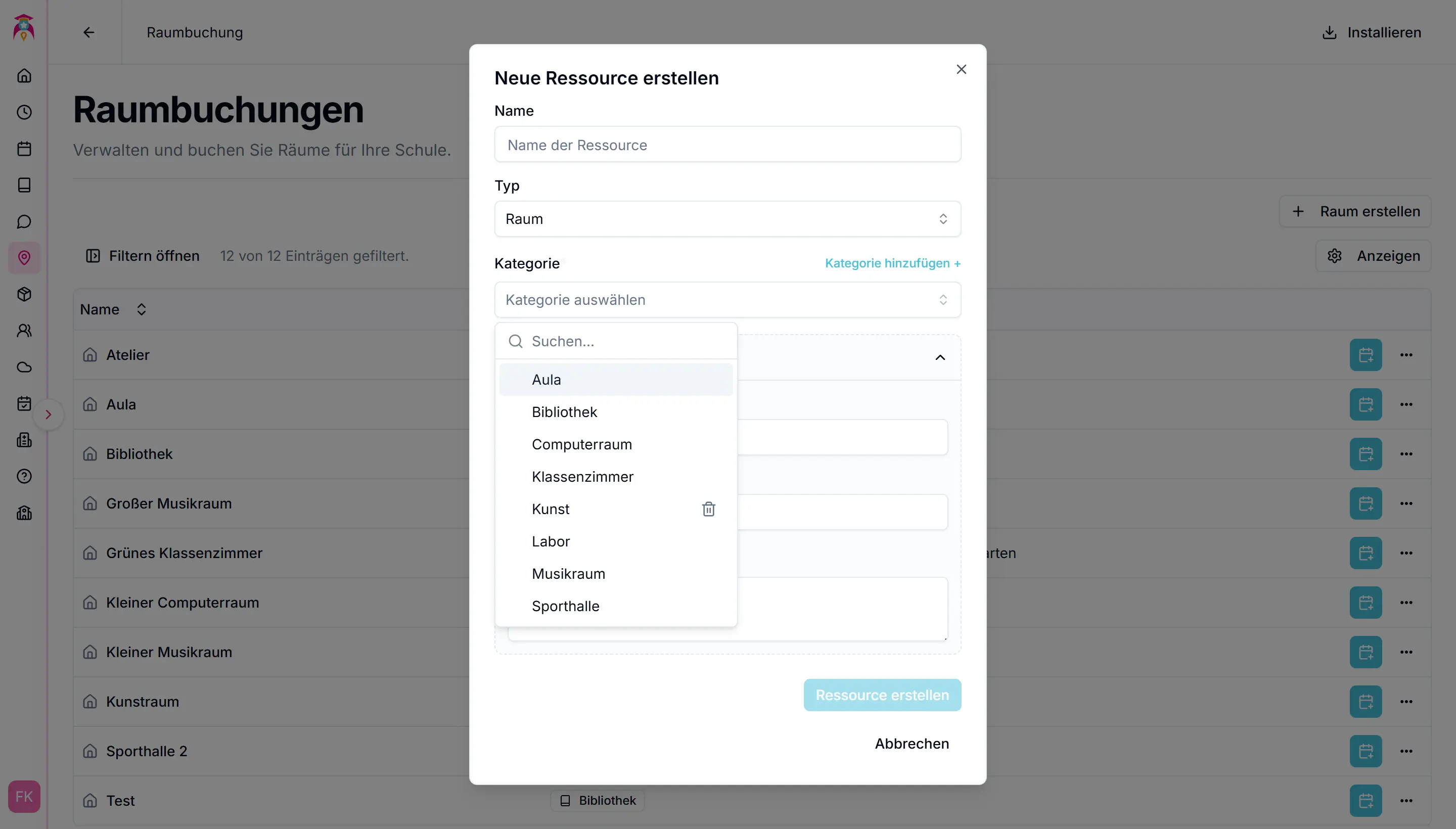Collapse the section with the chevron-up arrow
This screenshot has height=829, width=1456.
tap(940, 357)
